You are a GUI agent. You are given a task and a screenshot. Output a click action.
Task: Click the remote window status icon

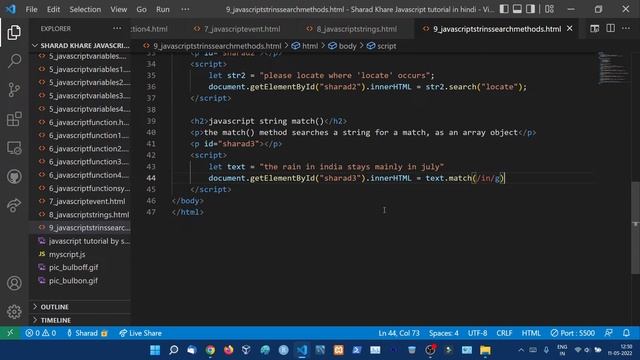tap(10, 333)
